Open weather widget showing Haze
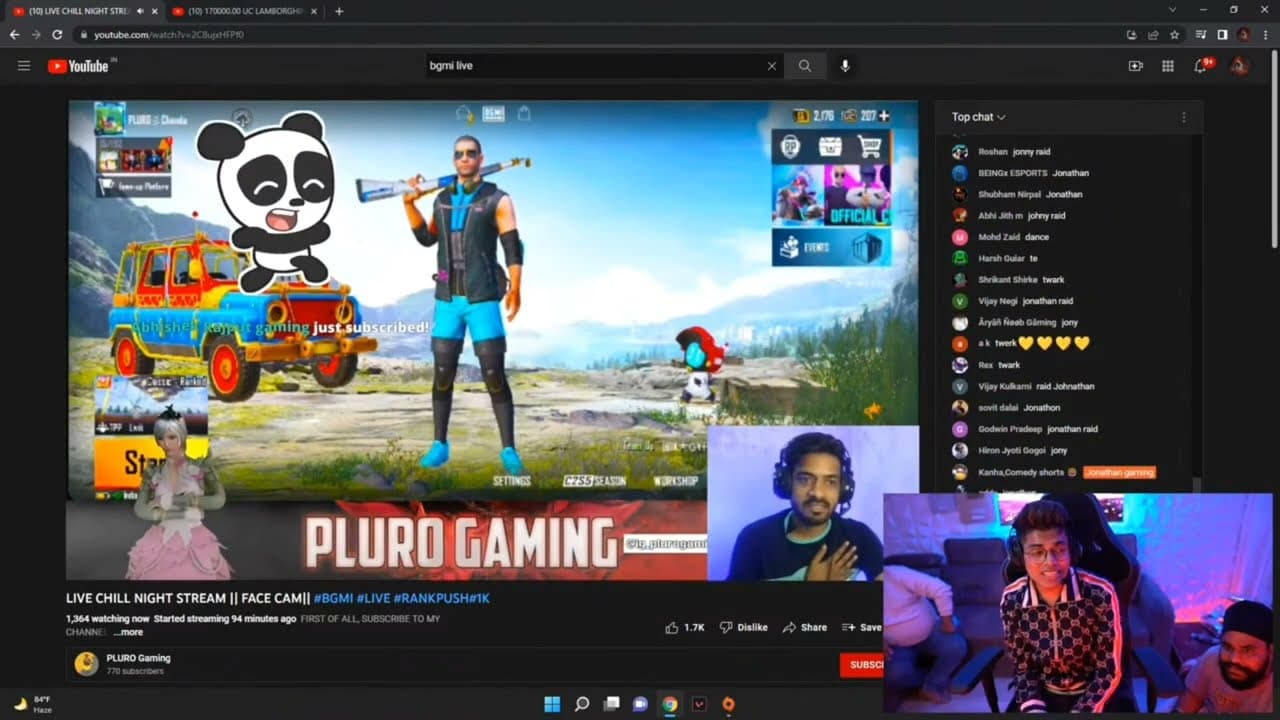Image resolution: width=1280 pixels, height=720 pixels. point(33,704)
